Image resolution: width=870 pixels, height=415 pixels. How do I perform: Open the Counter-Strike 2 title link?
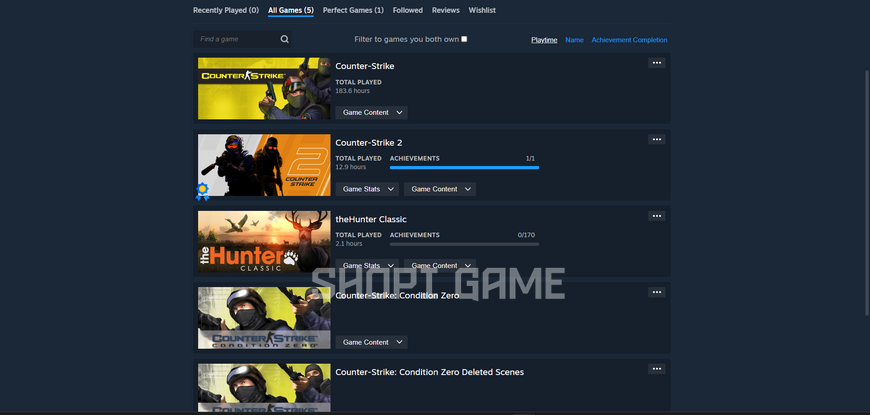point(368,143)
